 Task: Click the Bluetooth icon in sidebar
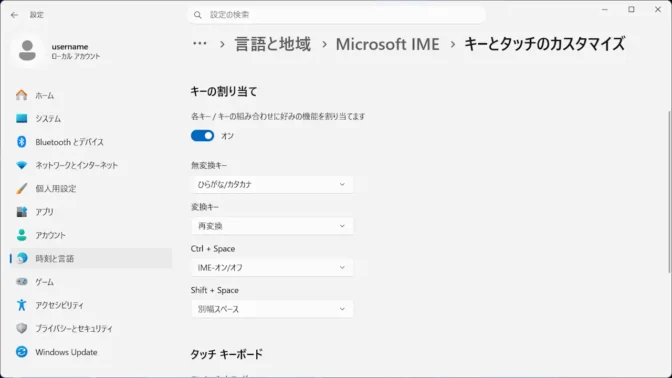click(x=21, y=142)
